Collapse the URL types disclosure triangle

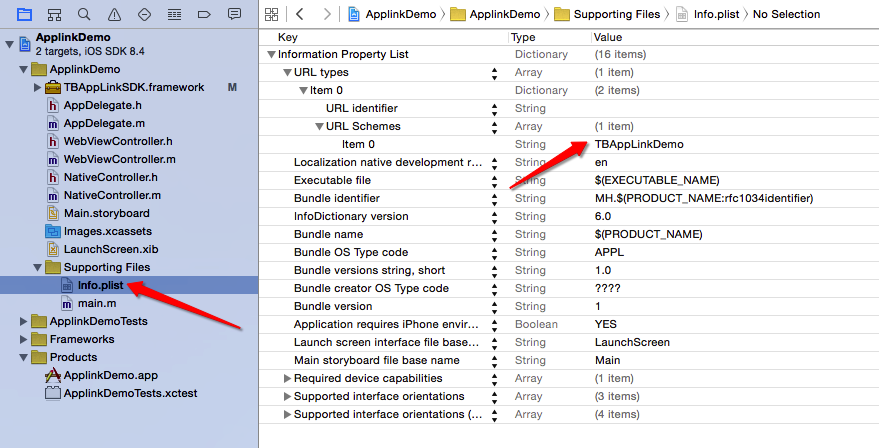coord(287,73)
